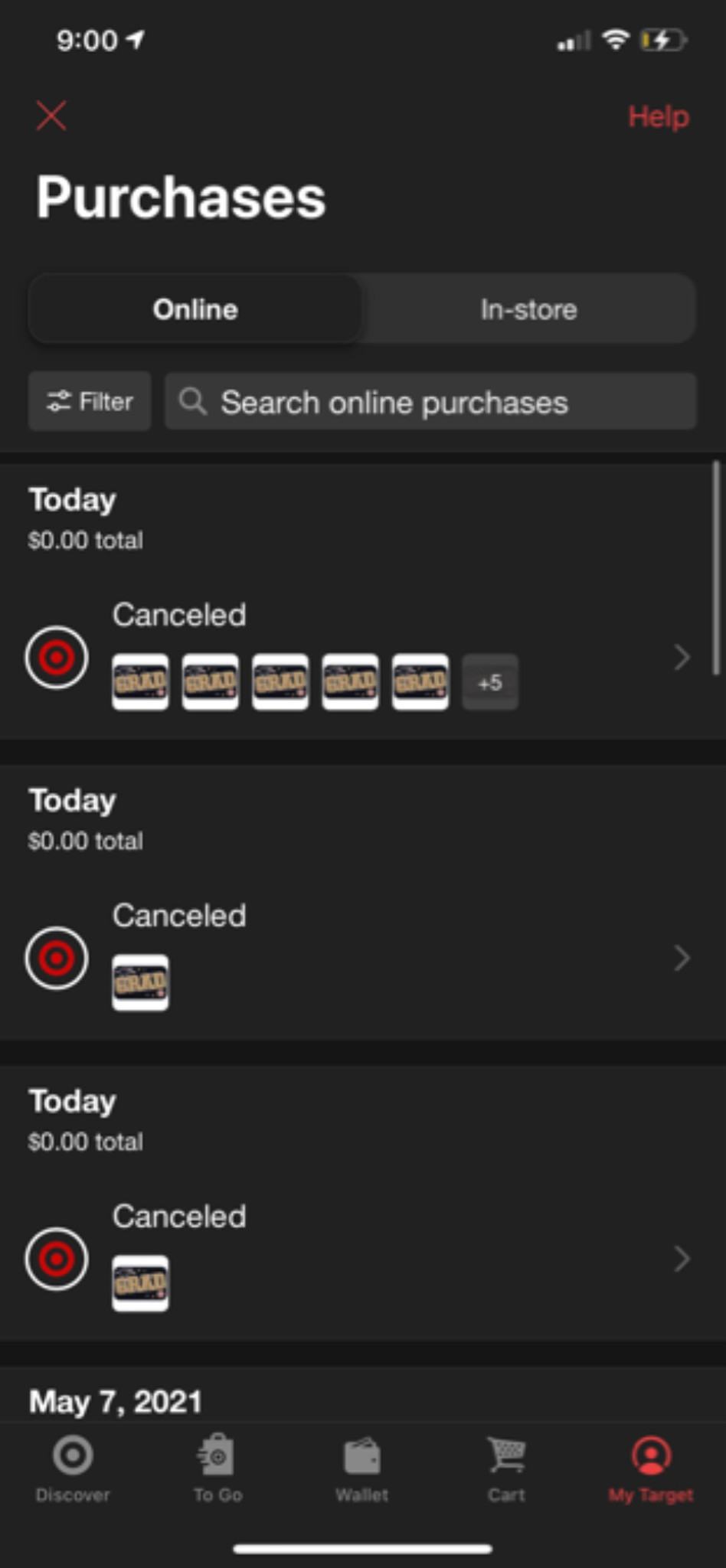Expand second canceled order with chevron
The height and width of the screenshot is (1568, 726).
click(682, 958)
